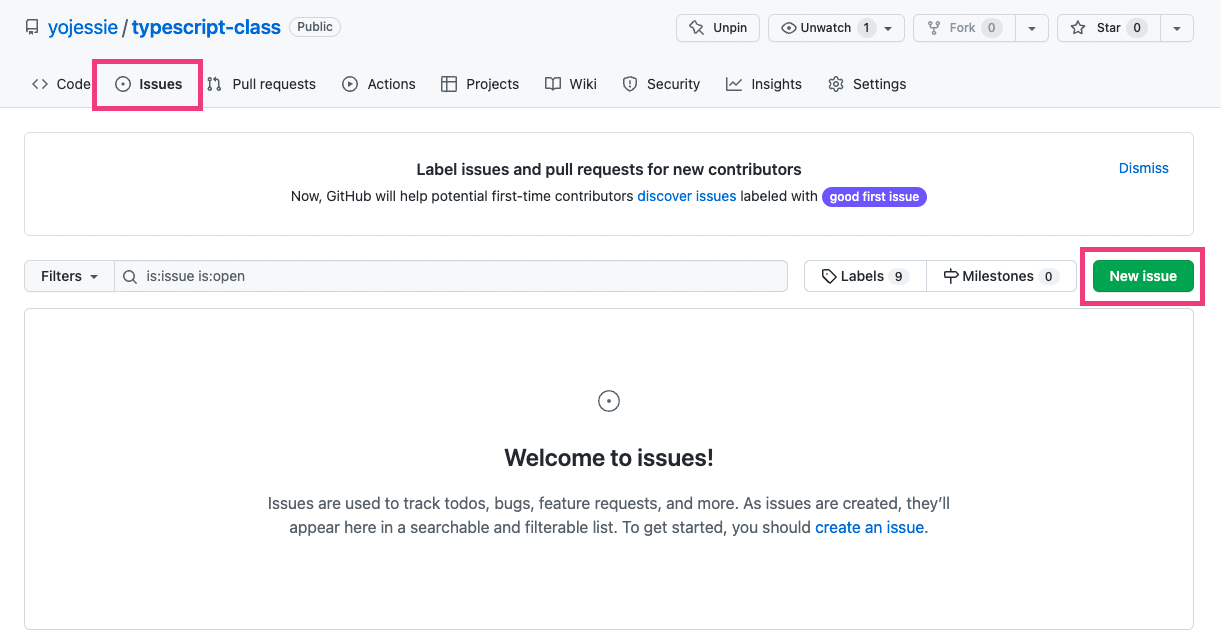Click the disabled Fork button
Image resolution: width=1221 pixels, height=642 pixels.
964,28
